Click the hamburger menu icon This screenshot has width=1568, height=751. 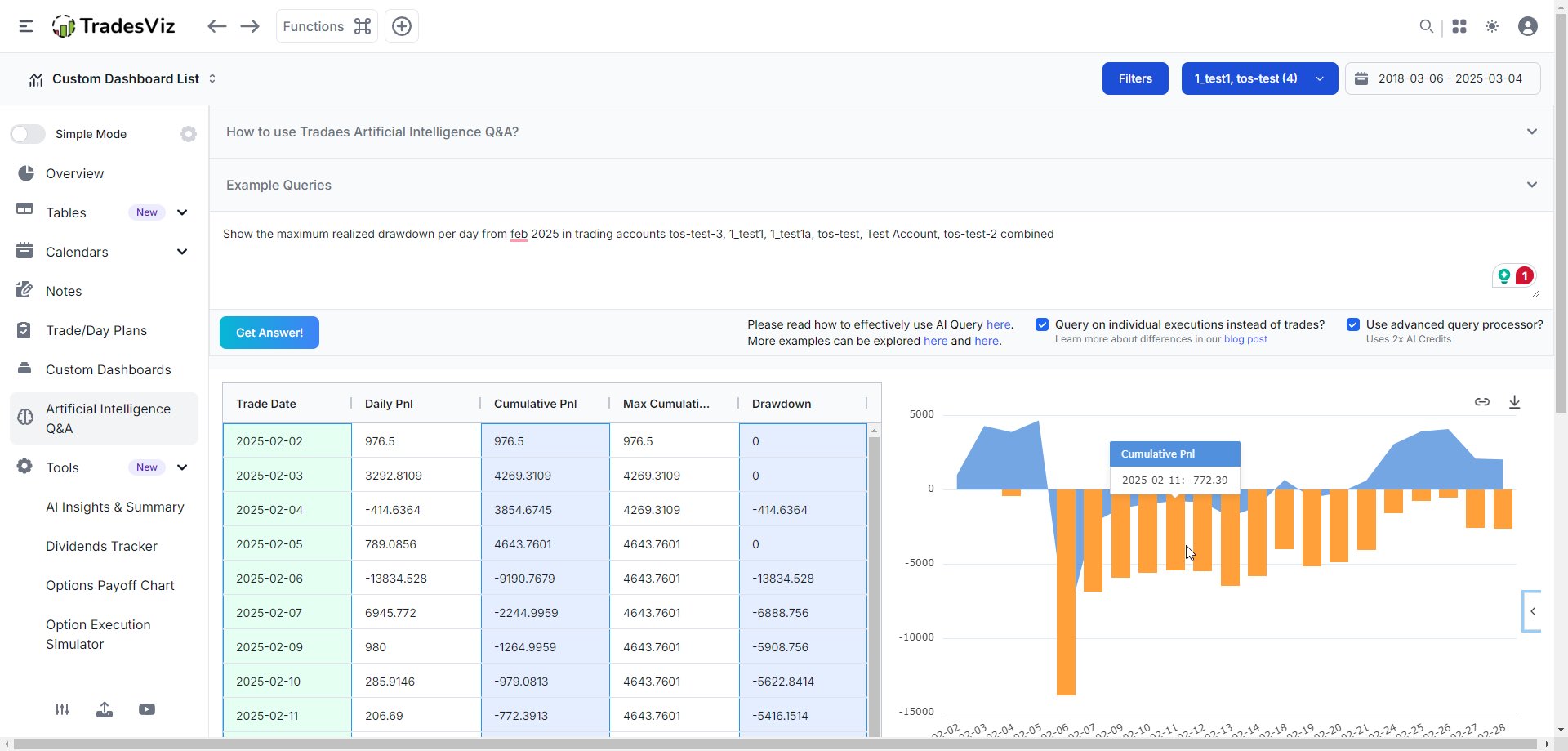(26, 26)
